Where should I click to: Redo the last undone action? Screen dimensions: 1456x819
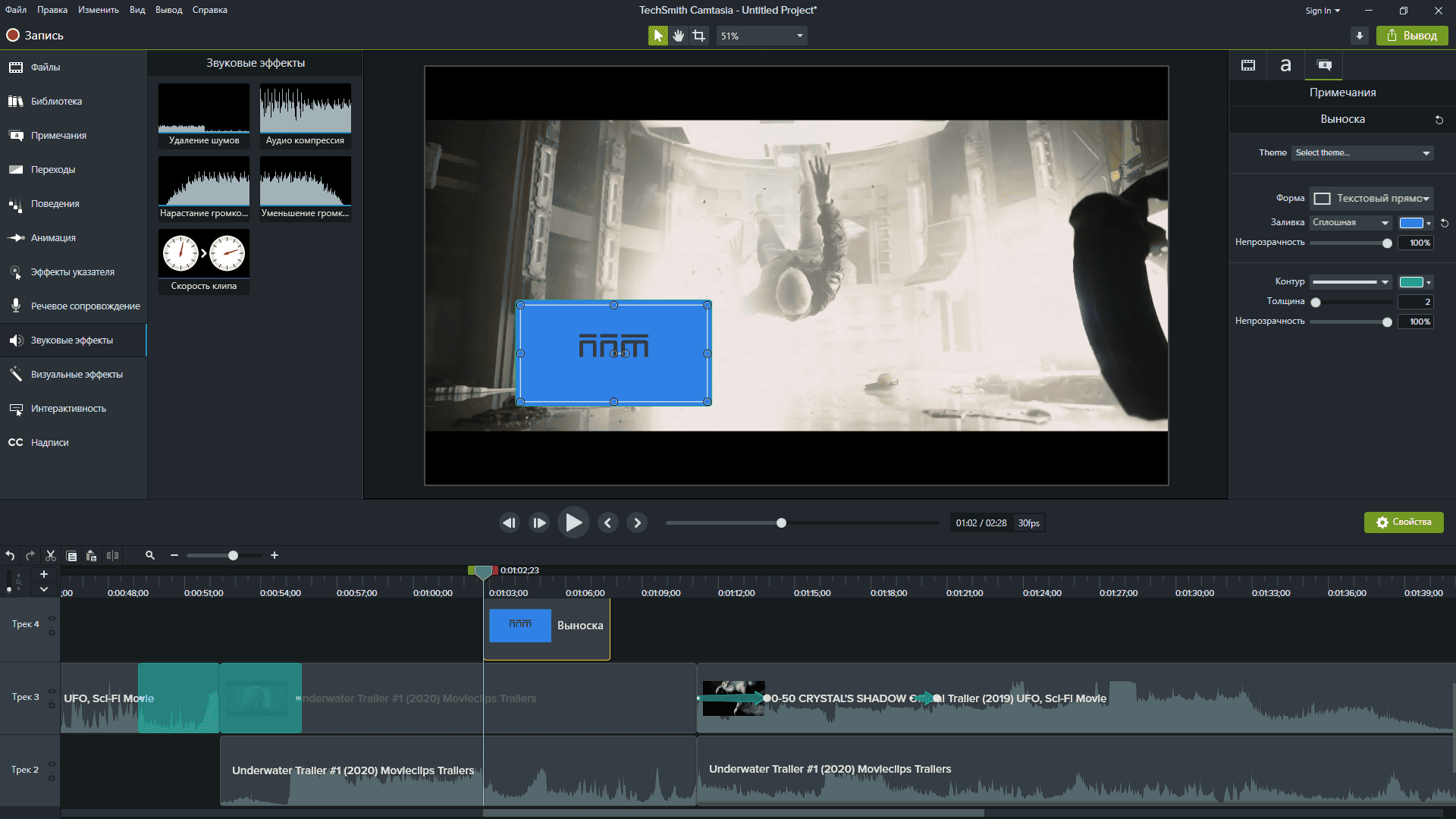click(30, 556)
